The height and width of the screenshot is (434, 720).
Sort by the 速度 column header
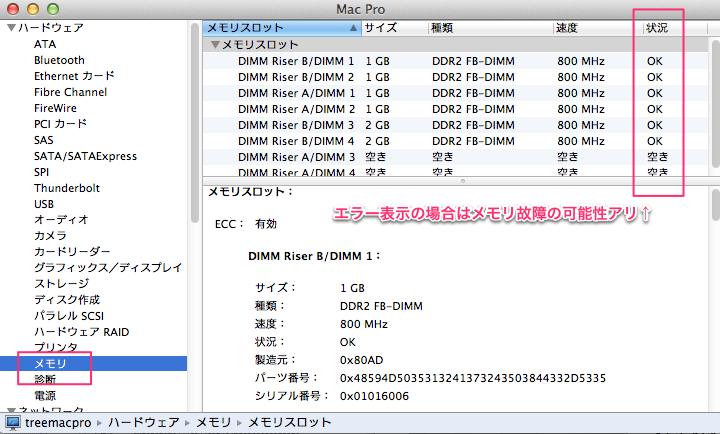(598, 28)
